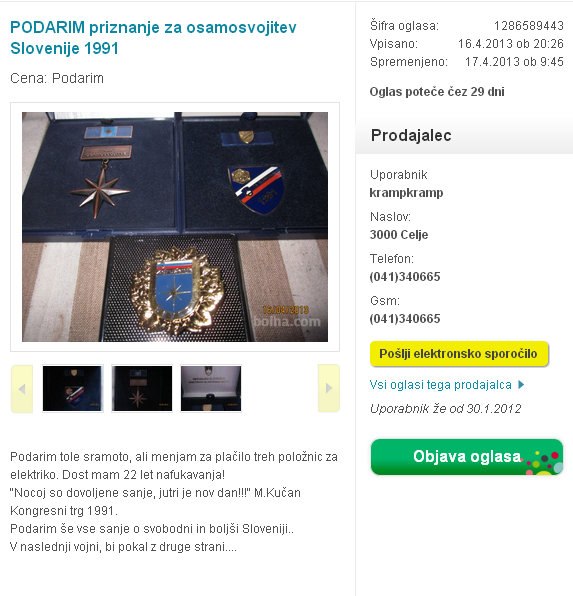Click the address 3000 Celje
The image size is (573, 596).
[399, 235]
